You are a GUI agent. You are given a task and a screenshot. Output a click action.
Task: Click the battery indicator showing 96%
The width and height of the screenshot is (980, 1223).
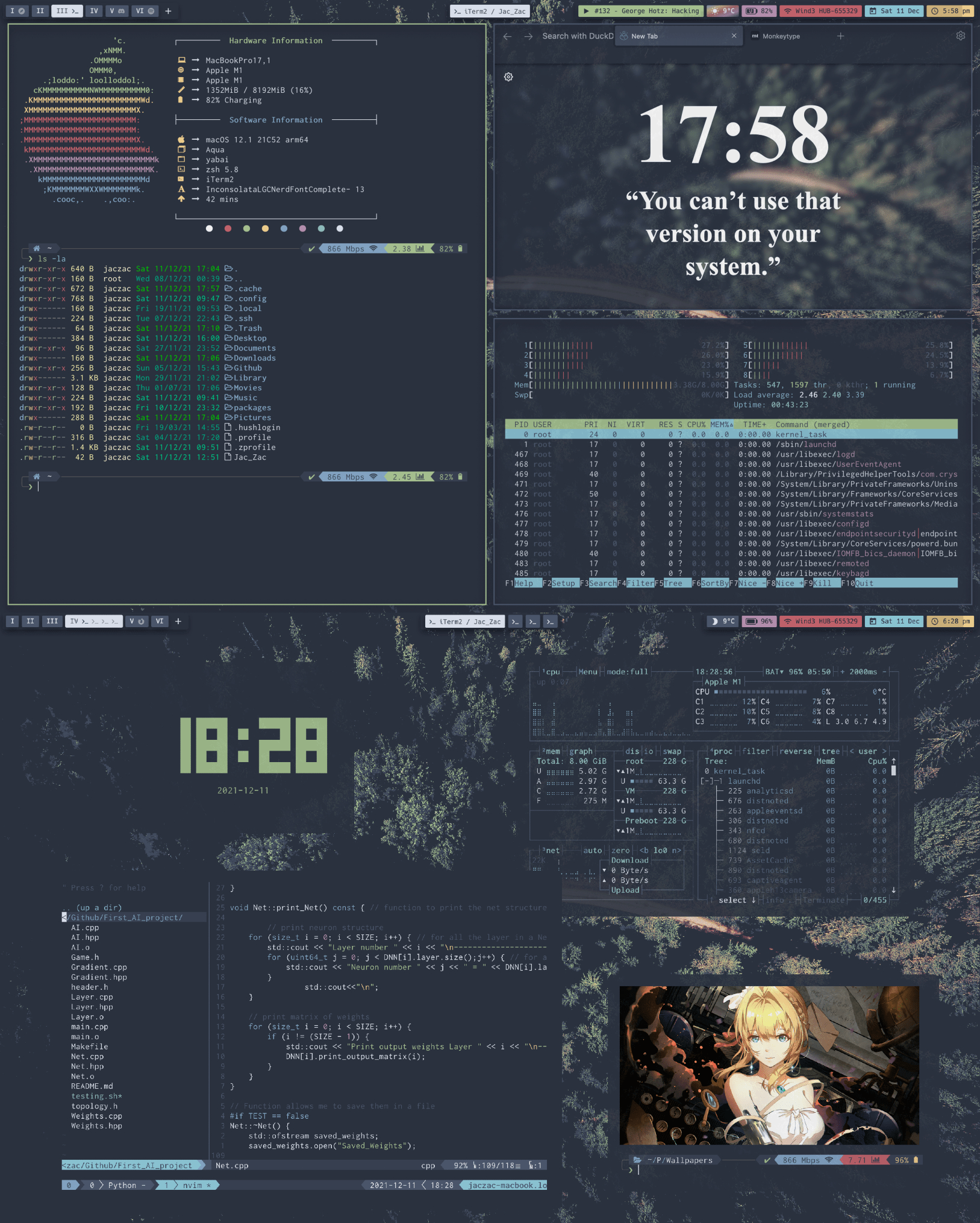coord(758,621)
